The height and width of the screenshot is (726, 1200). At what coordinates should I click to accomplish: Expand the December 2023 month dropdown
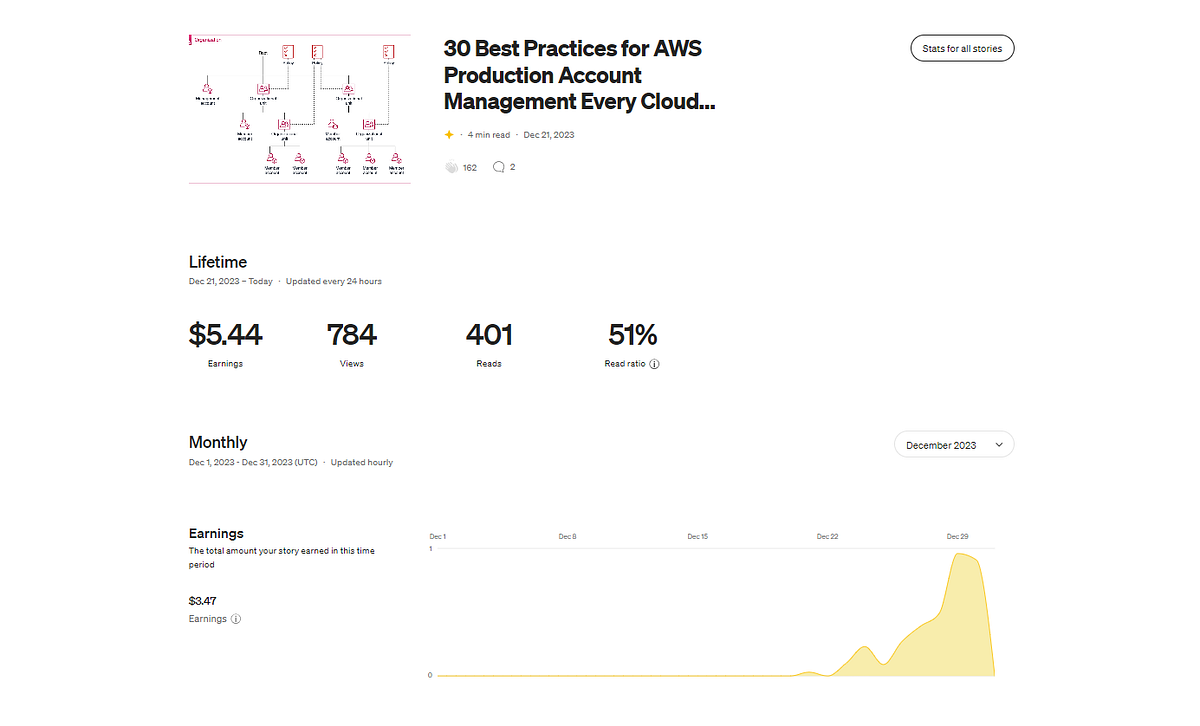pyautogui.click(x=954, y=445)
